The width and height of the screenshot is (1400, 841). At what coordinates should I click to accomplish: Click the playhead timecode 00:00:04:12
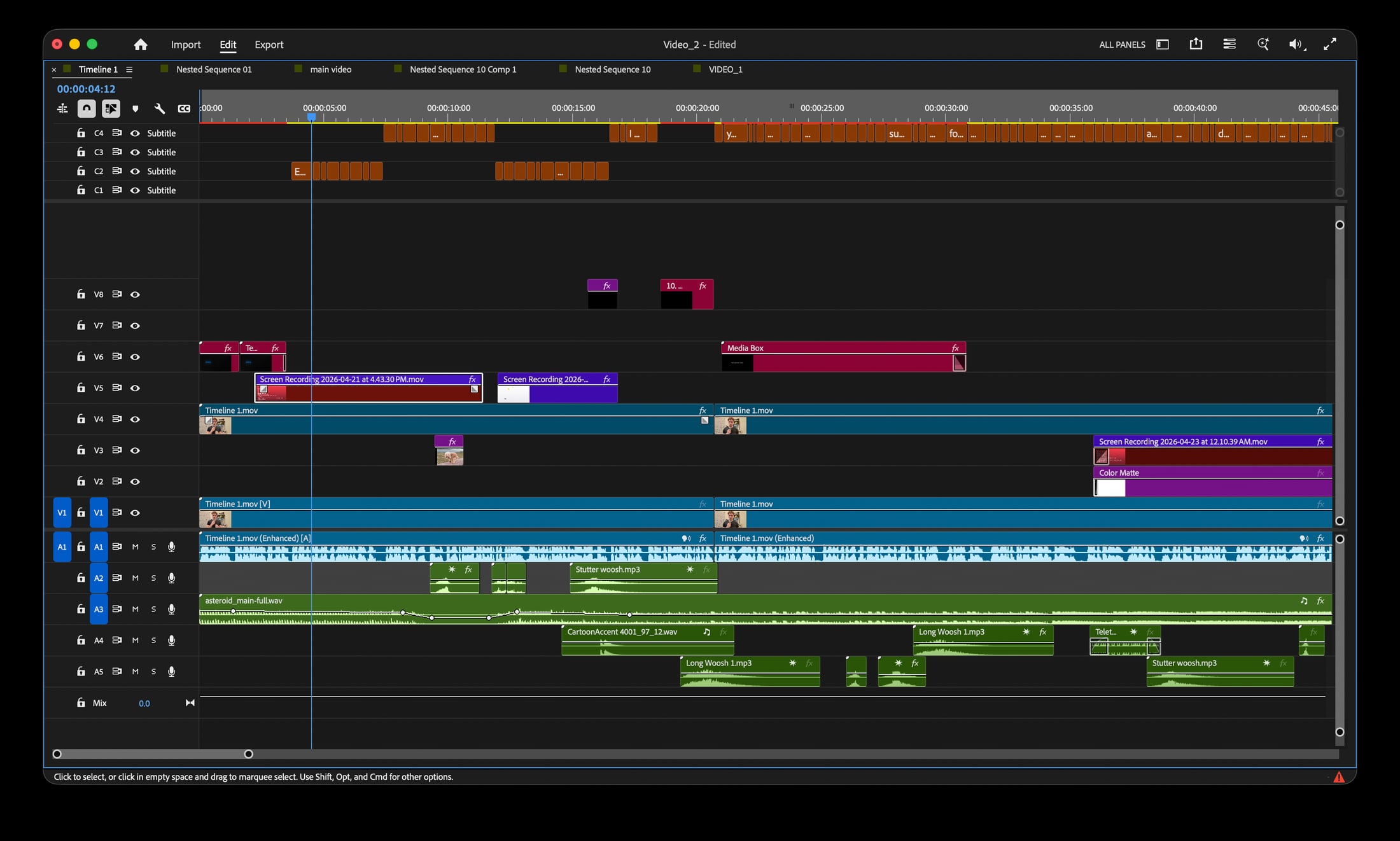pos(87,89)
